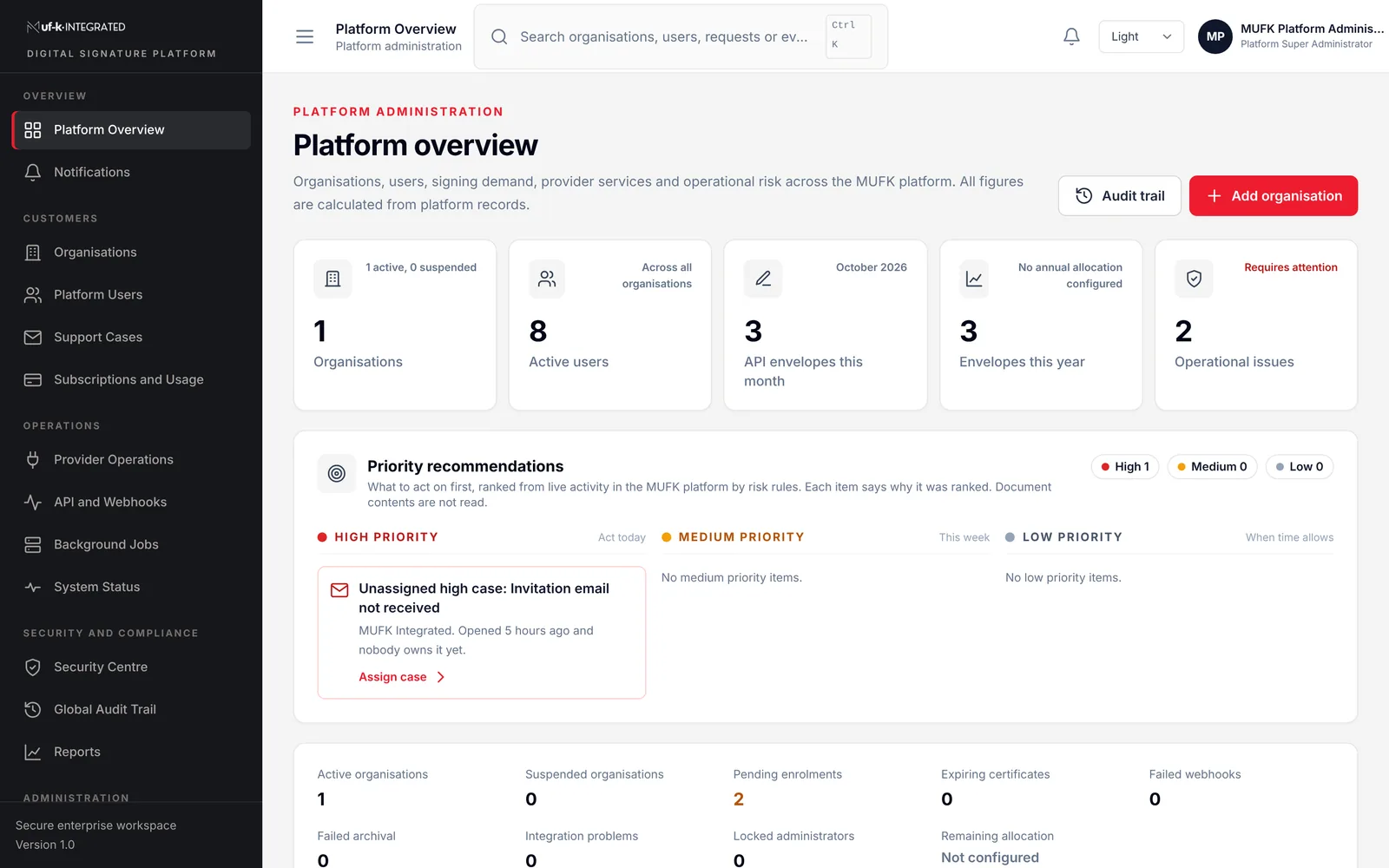
Task: Click the envelope icon on unassigned case
Action: [339, 590]
